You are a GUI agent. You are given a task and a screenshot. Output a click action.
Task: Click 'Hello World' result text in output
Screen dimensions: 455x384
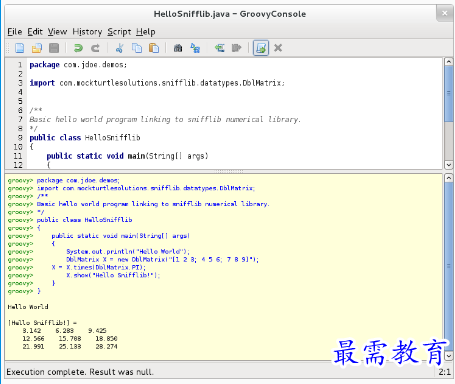[28, 307]
